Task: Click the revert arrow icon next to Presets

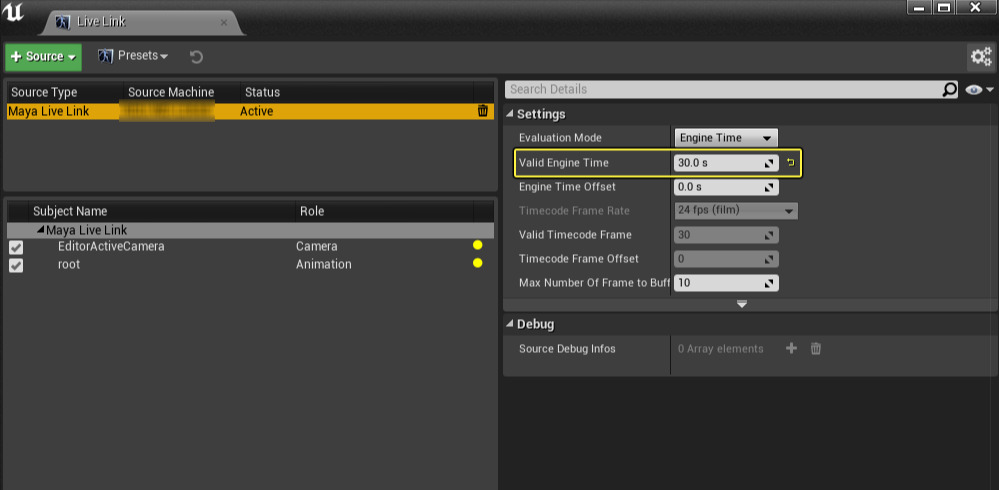Action: click(x=196, y=57)
